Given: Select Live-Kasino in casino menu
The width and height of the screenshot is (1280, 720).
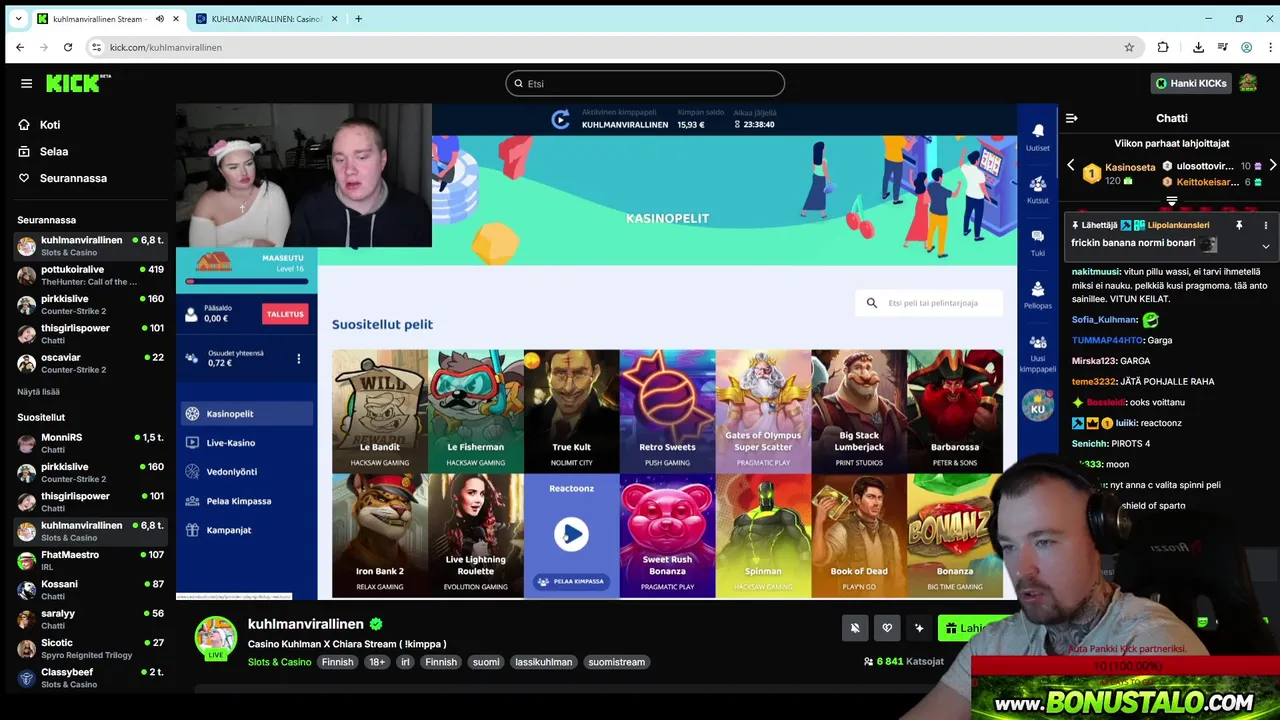Looking at the screenshot, I should tap(247, 443).
